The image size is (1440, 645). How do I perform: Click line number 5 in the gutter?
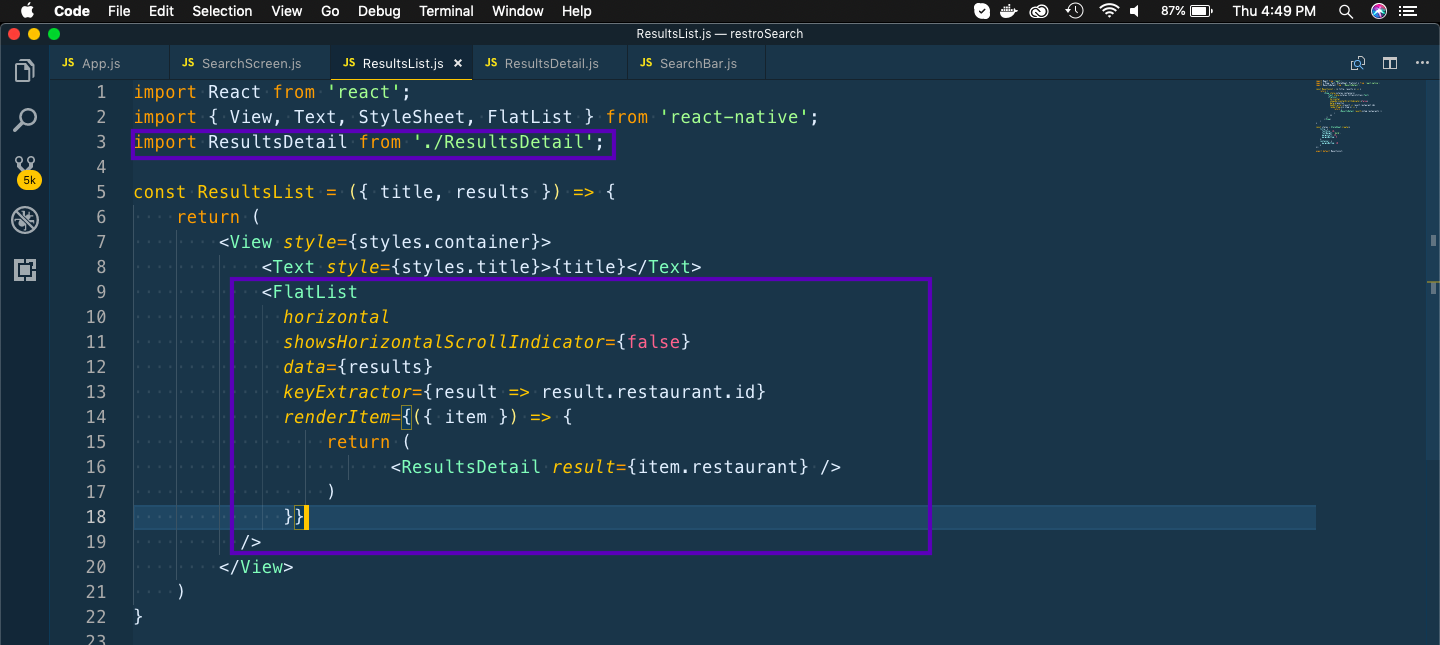pos(101,192)
